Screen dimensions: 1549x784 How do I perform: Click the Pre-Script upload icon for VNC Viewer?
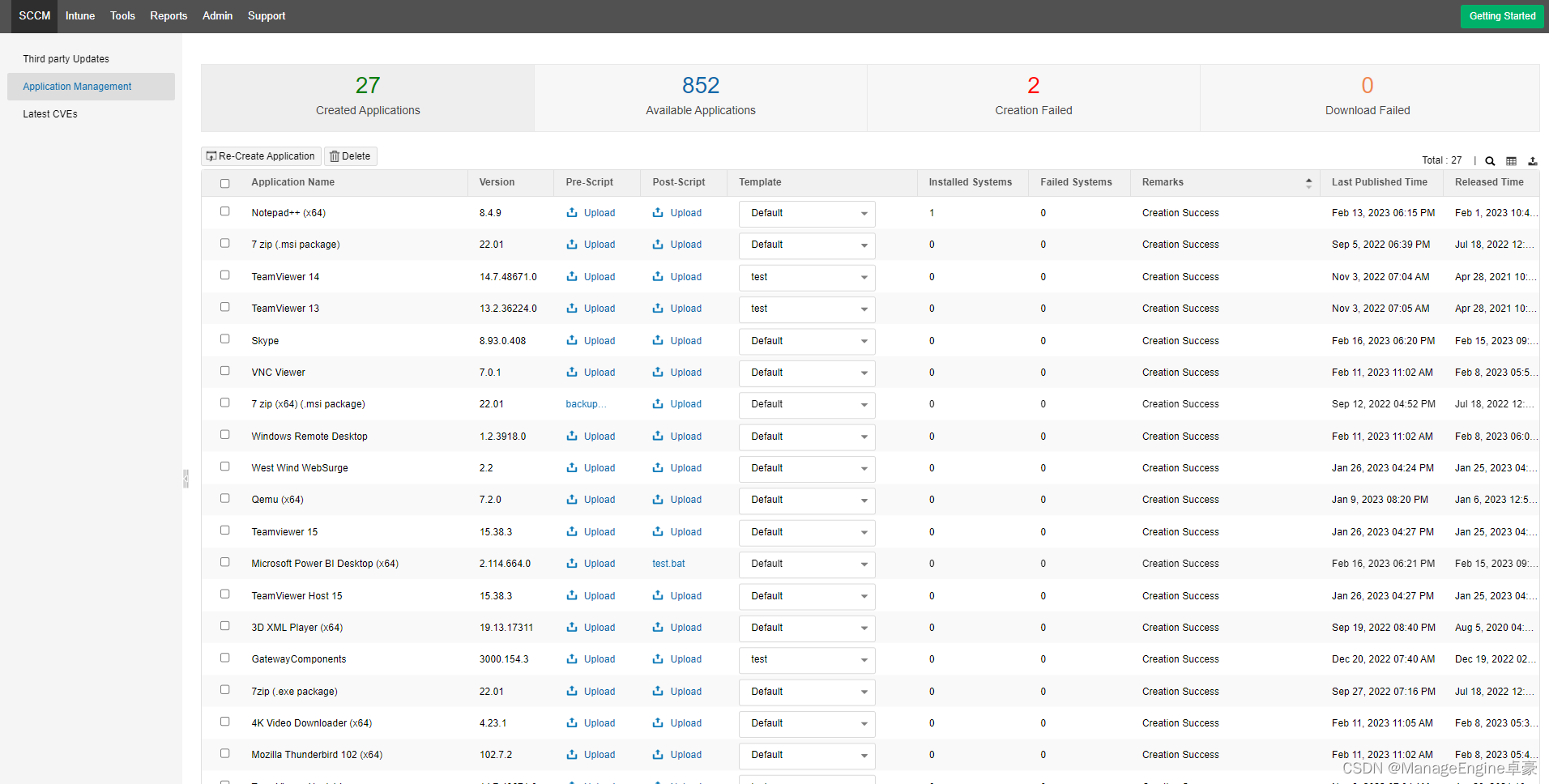point(572,373)
